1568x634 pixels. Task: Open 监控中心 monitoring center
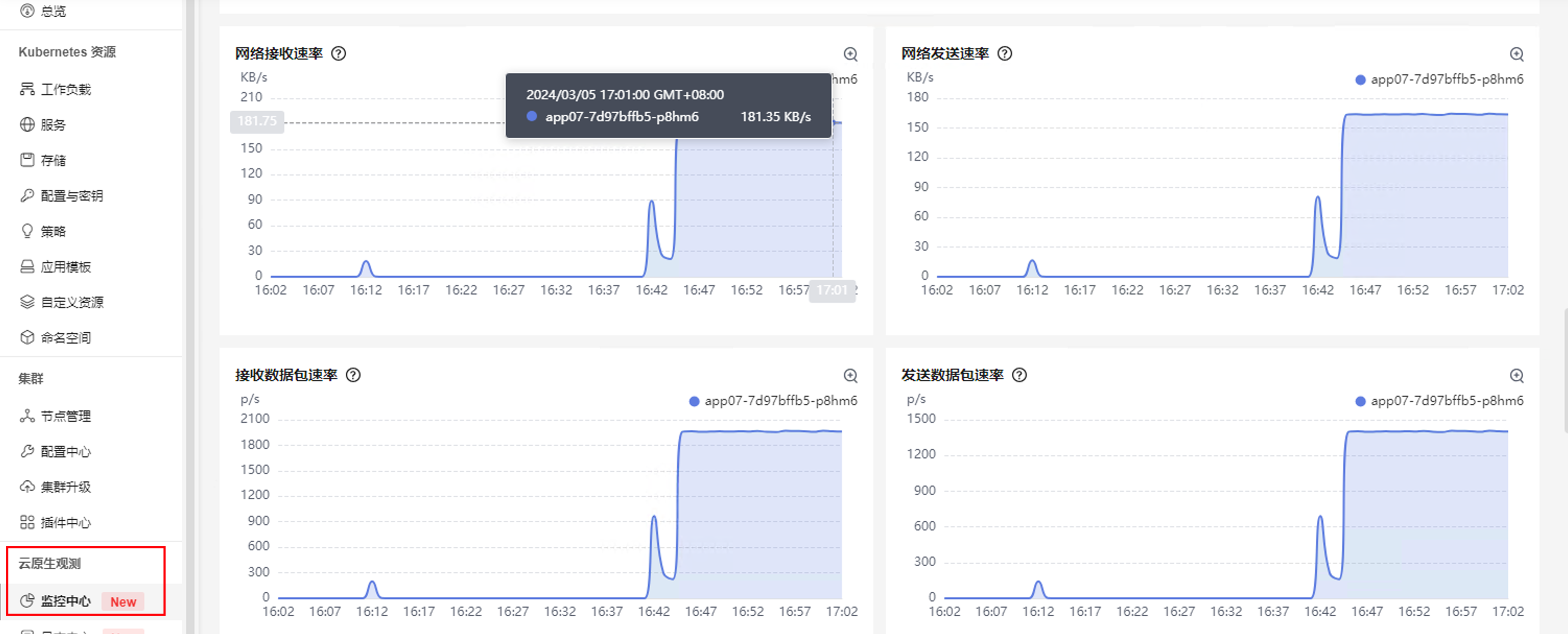(x=65, y=602)
